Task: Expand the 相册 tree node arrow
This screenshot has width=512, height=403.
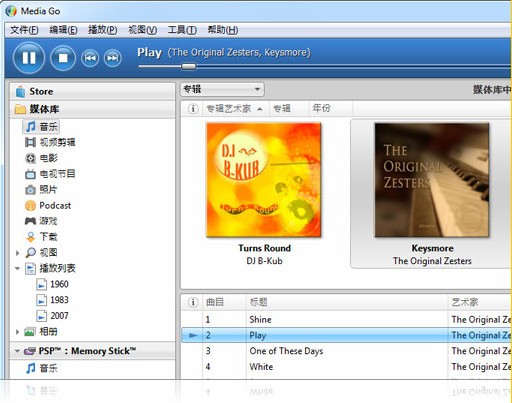Action: point(17,332)
